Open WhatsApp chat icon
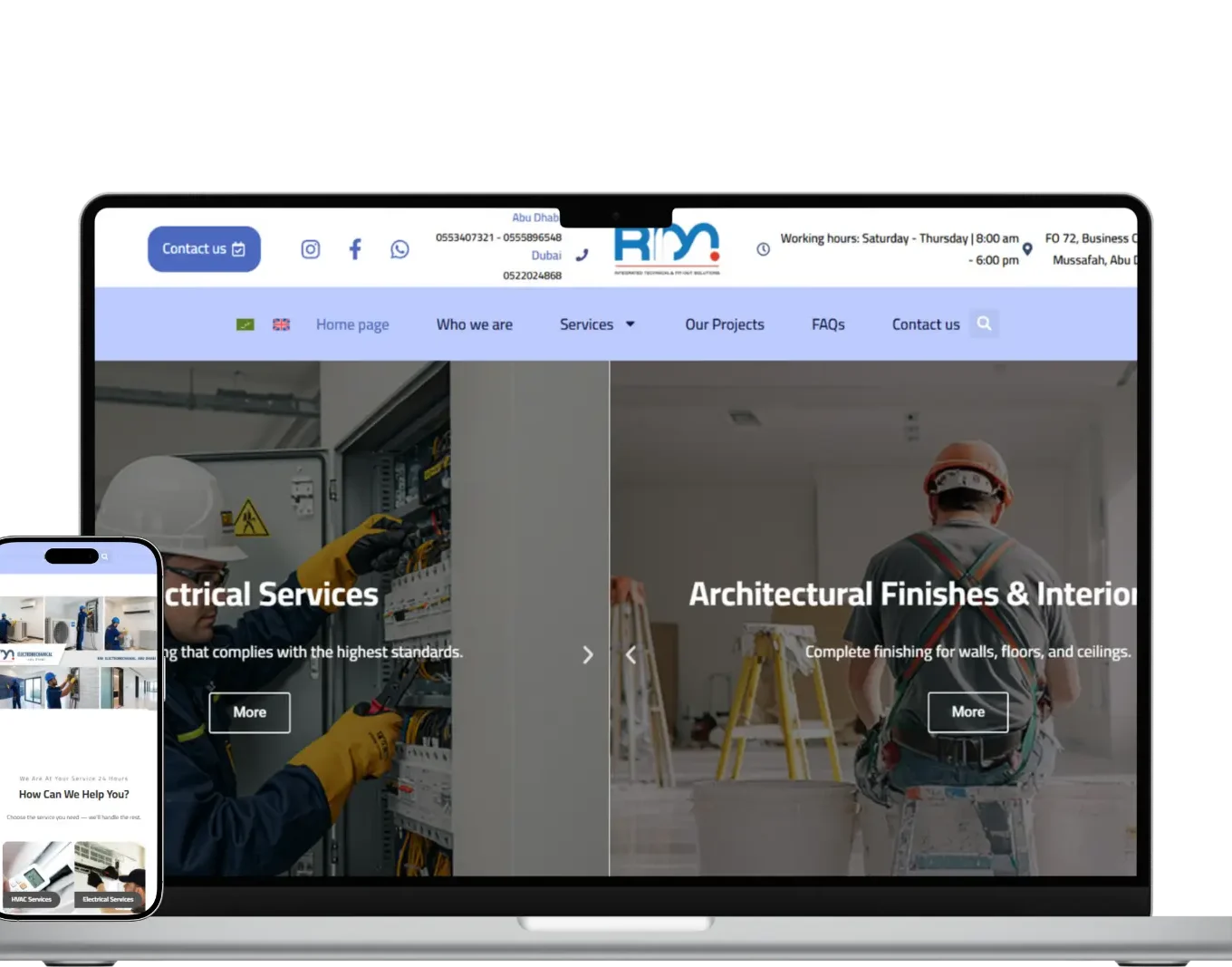1232x967 pixels. [399, 249]
